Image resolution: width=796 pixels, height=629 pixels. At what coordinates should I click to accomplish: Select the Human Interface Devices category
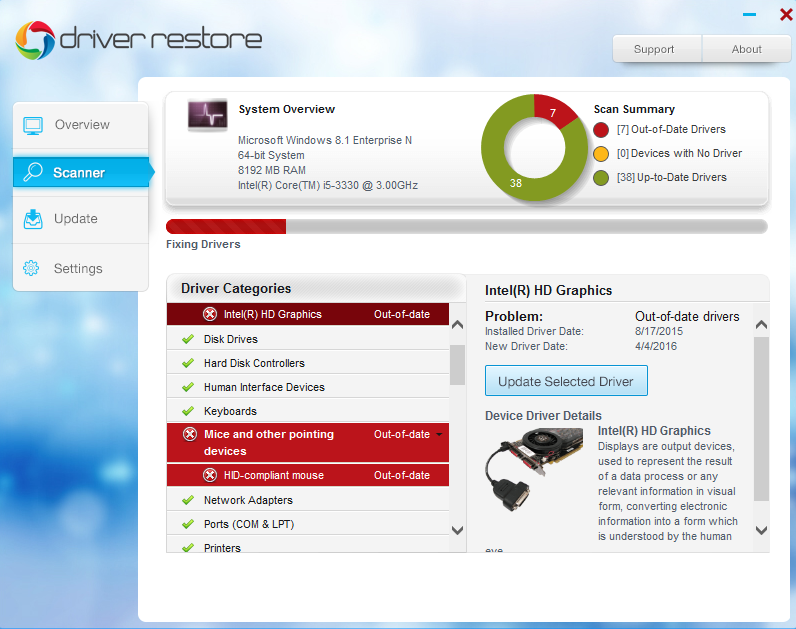(308, 387)
